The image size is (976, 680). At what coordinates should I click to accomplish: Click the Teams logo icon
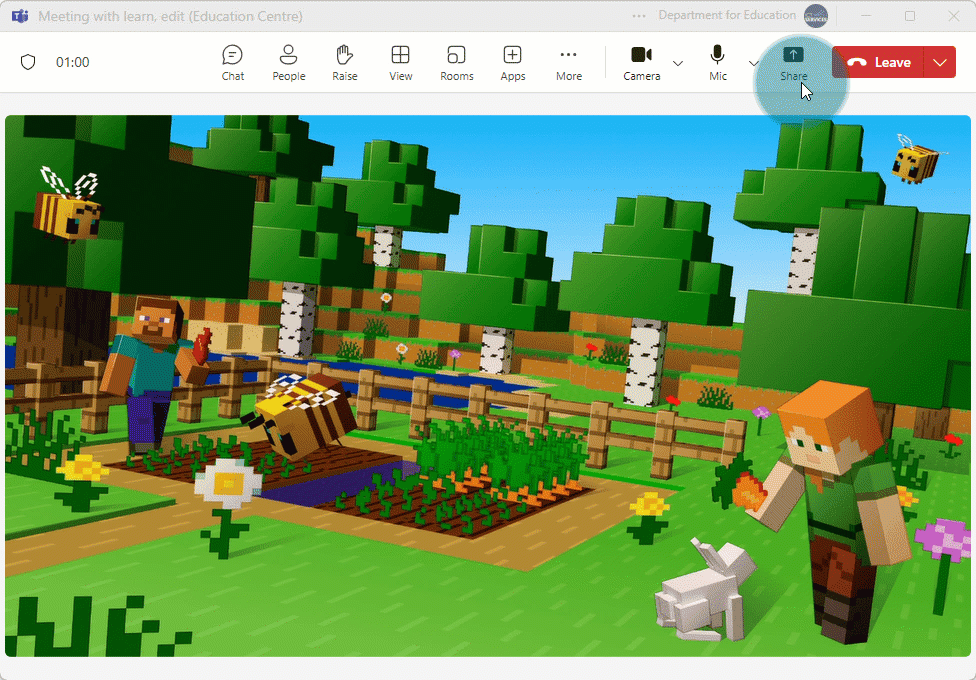20,16
